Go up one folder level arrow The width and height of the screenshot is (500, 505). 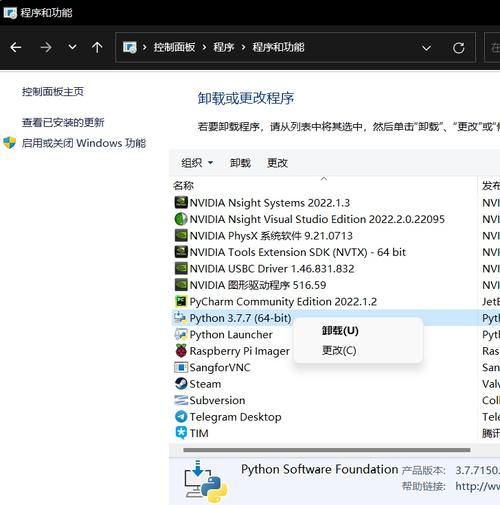point(97,47)
